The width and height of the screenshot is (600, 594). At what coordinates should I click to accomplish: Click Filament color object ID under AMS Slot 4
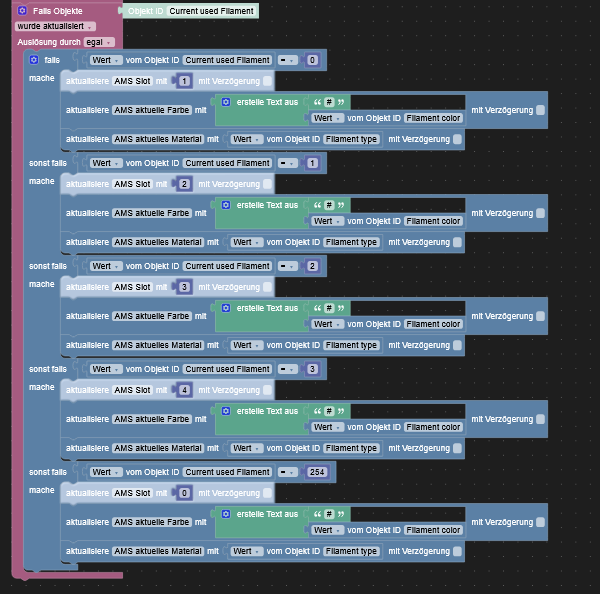433,427
